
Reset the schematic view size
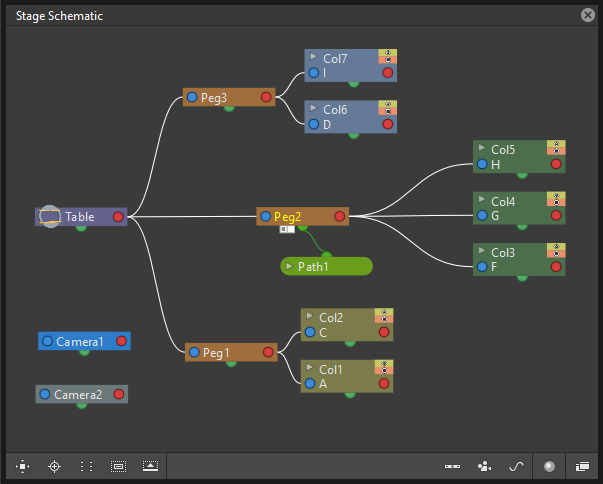point(118,466)
